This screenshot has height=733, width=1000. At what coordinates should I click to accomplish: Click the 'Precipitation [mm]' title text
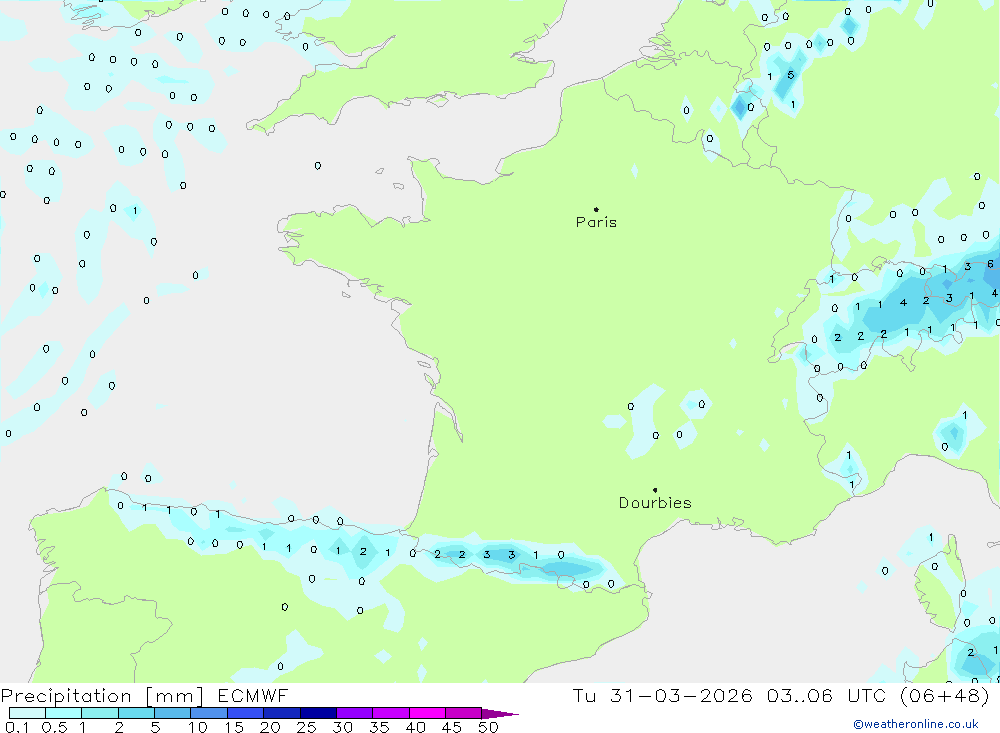[x=102, y=696]
